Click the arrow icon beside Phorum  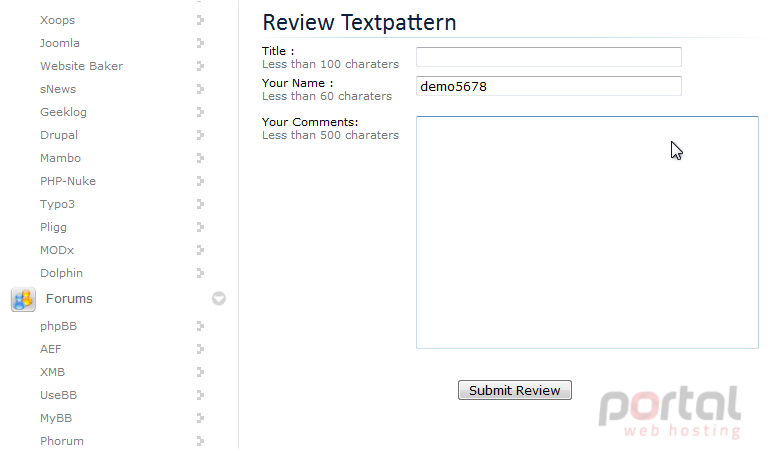pyautogui.click(x=200, y=441)
